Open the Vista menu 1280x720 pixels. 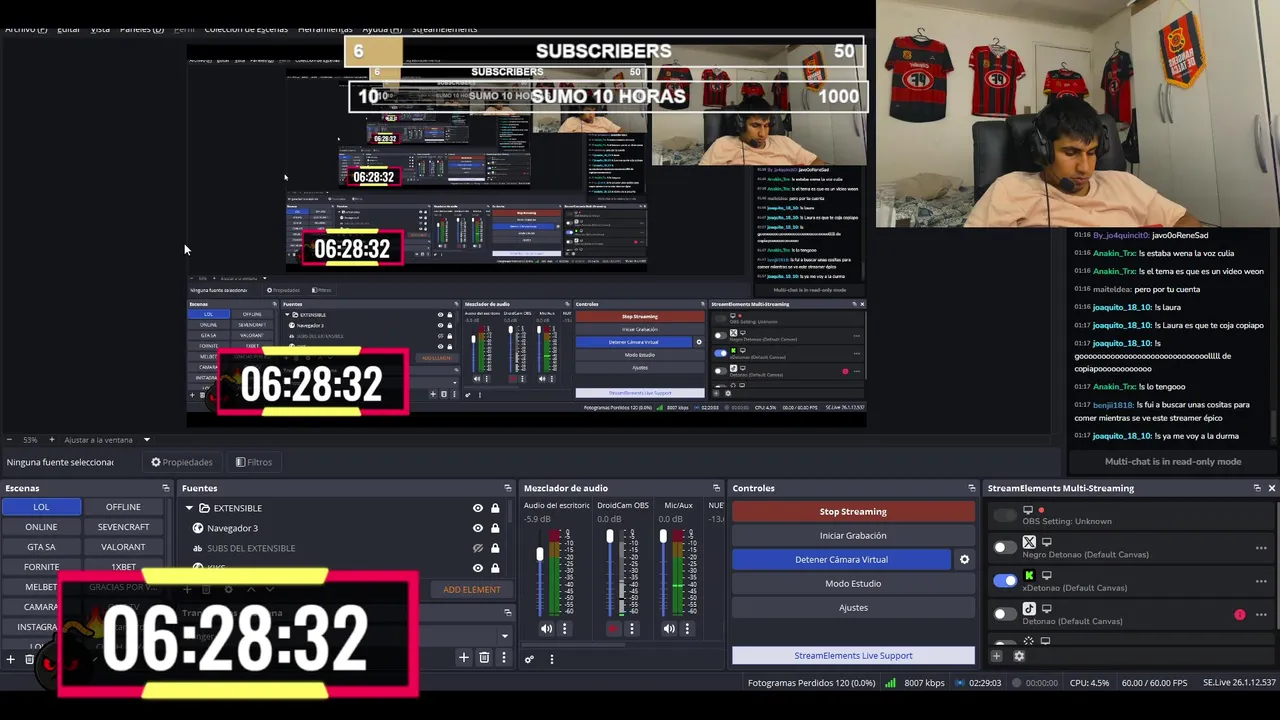tap(101, 29)
